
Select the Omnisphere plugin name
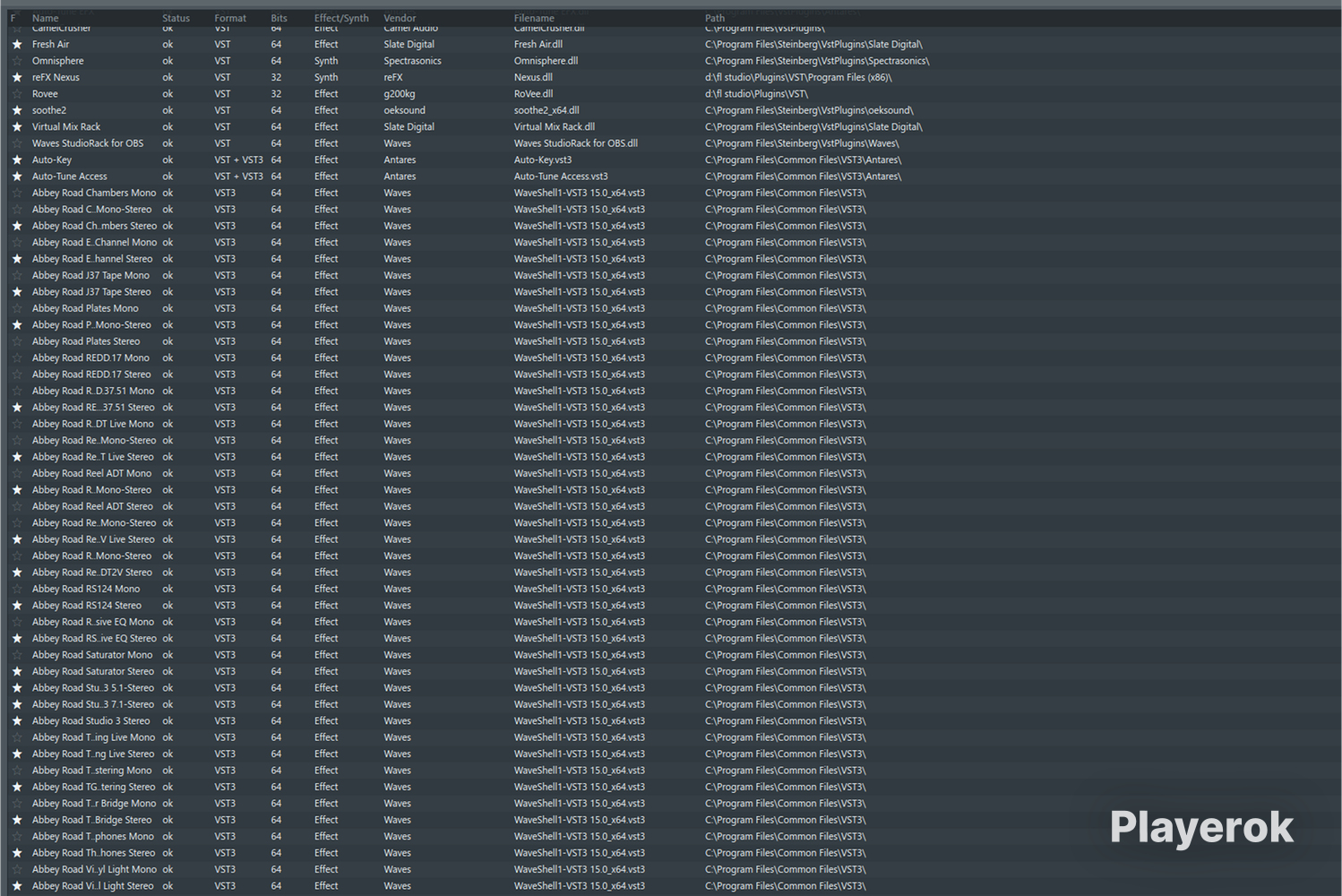(58, 61)
